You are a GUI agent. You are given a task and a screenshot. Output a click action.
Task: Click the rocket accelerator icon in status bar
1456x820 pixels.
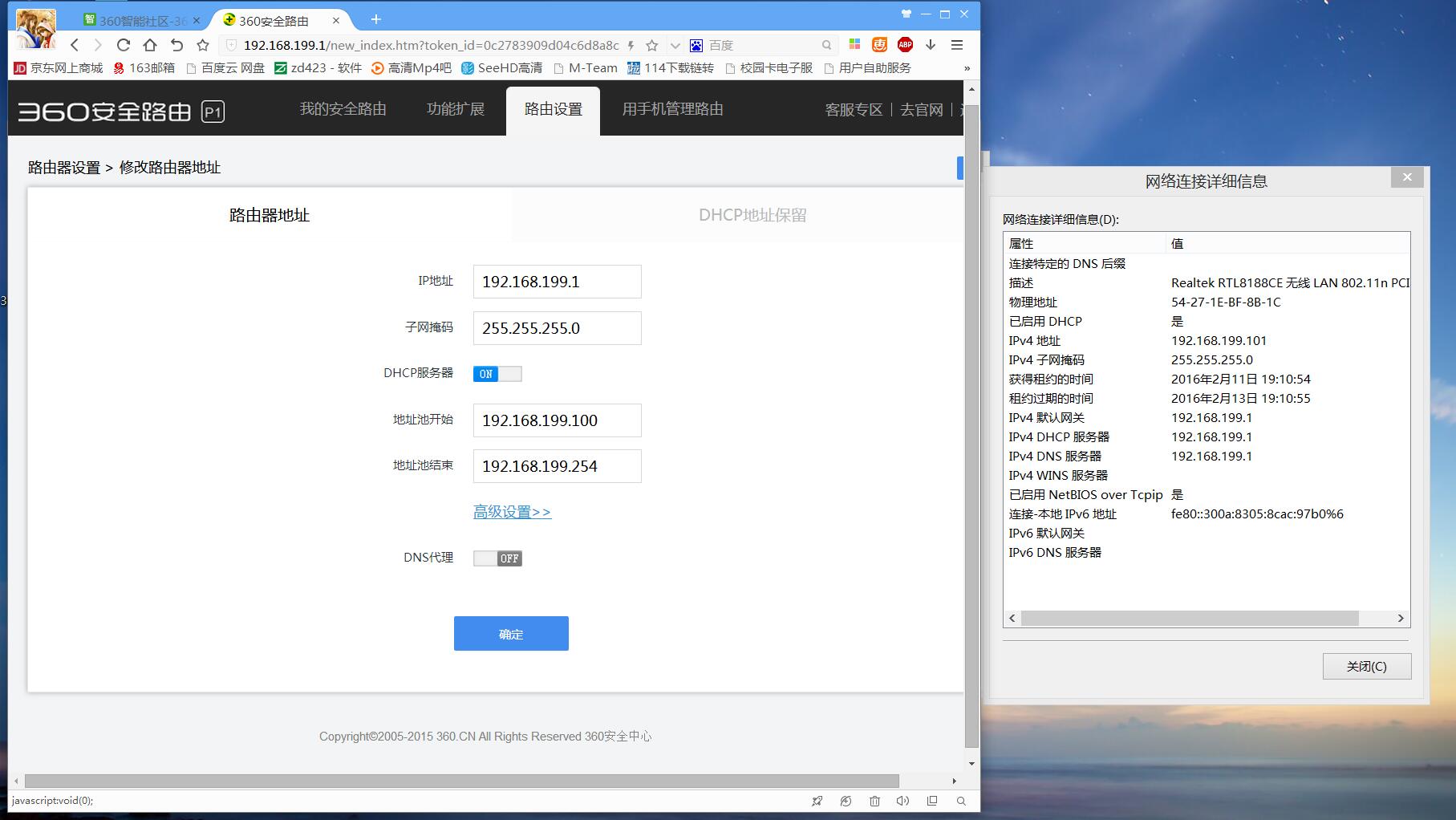click(x=817, y=801)
